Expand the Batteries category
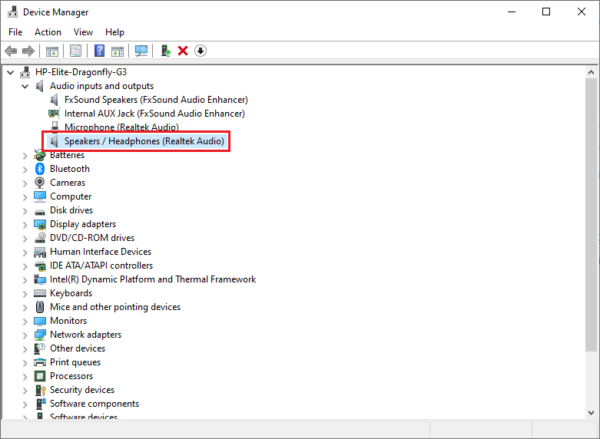The width and height of the screenshot is (600, 439). (25, 155)
